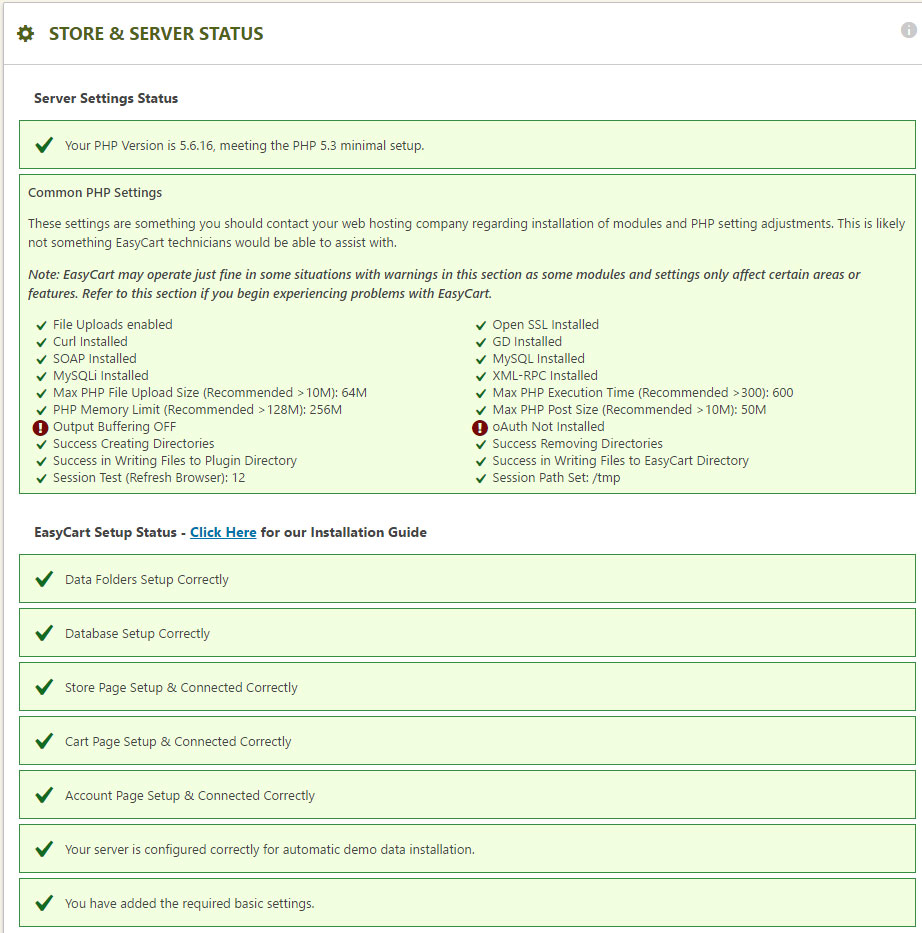This screenshot has width=922, height=933.
Task: Click the checkmark next to GD Installed
Action: coord(481,343)
